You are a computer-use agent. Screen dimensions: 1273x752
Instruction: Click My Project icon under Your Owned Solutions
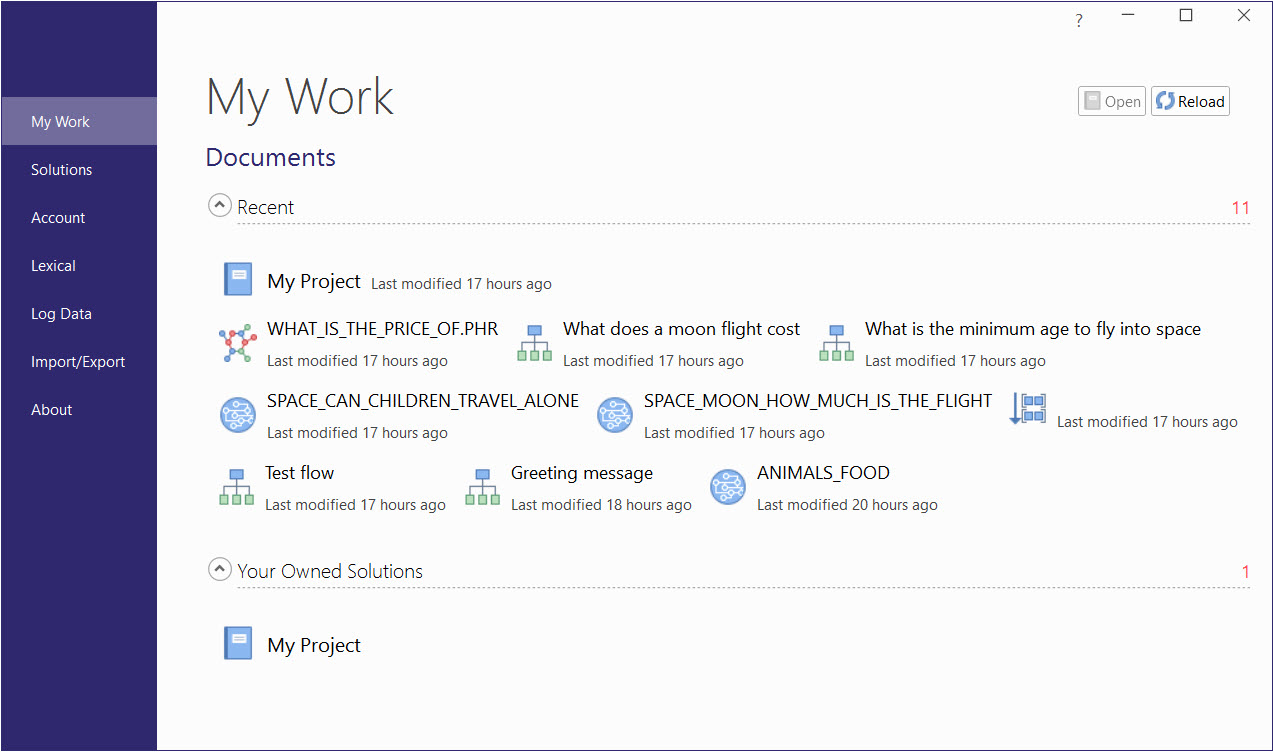(238, 643)
